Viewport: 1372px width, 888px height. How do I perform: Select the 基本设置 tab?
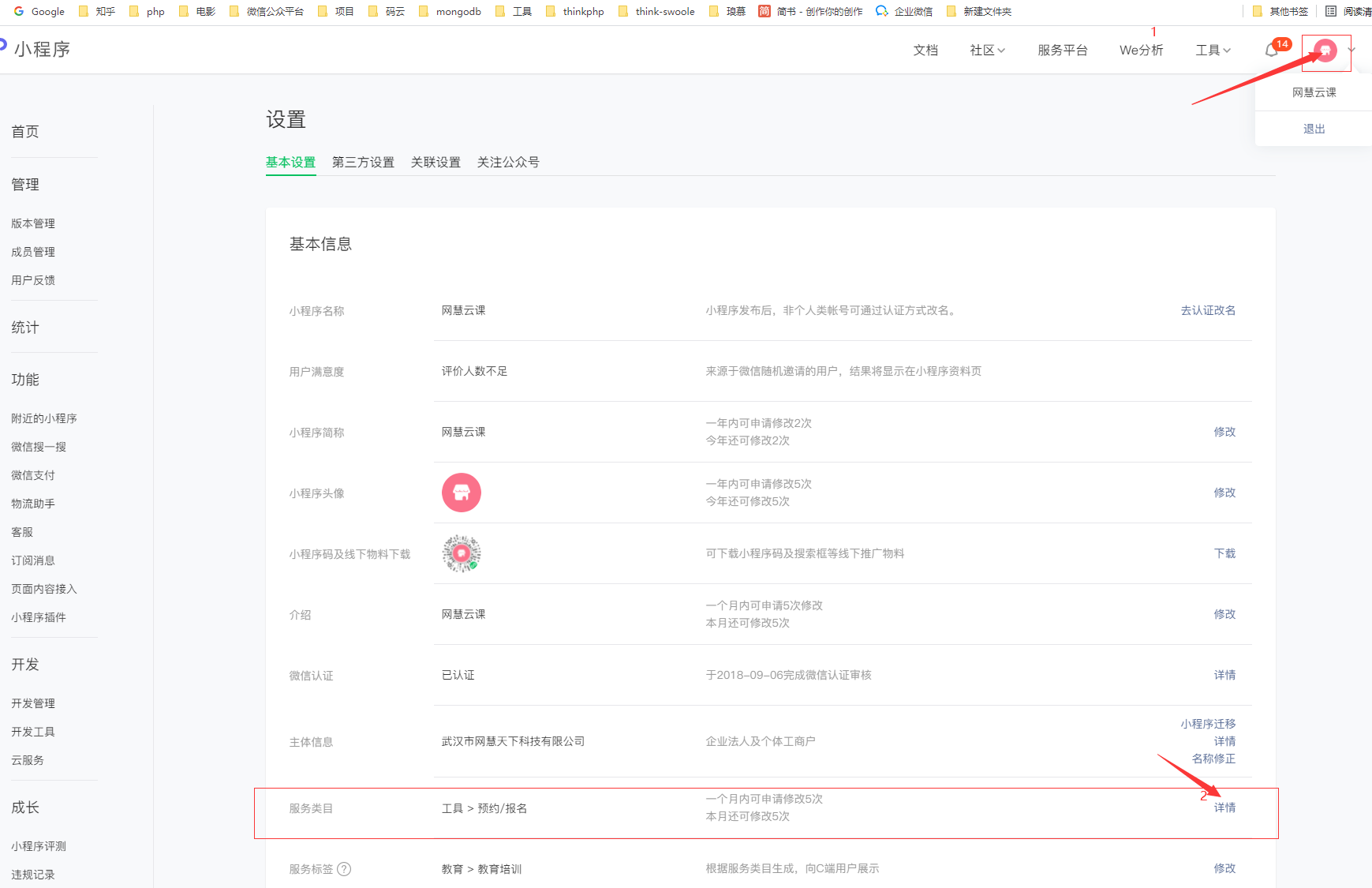pos(290,162)
